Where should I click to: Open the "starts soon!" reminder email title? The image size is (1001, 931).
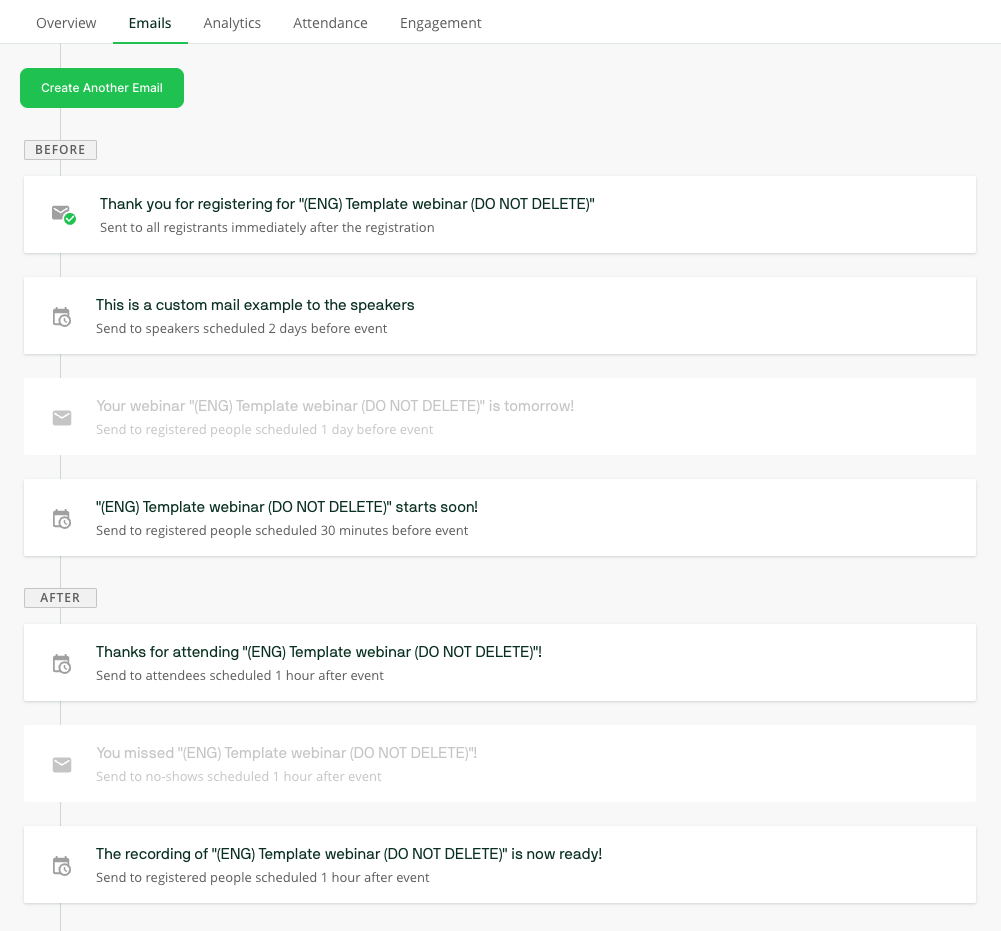[287, 507]
